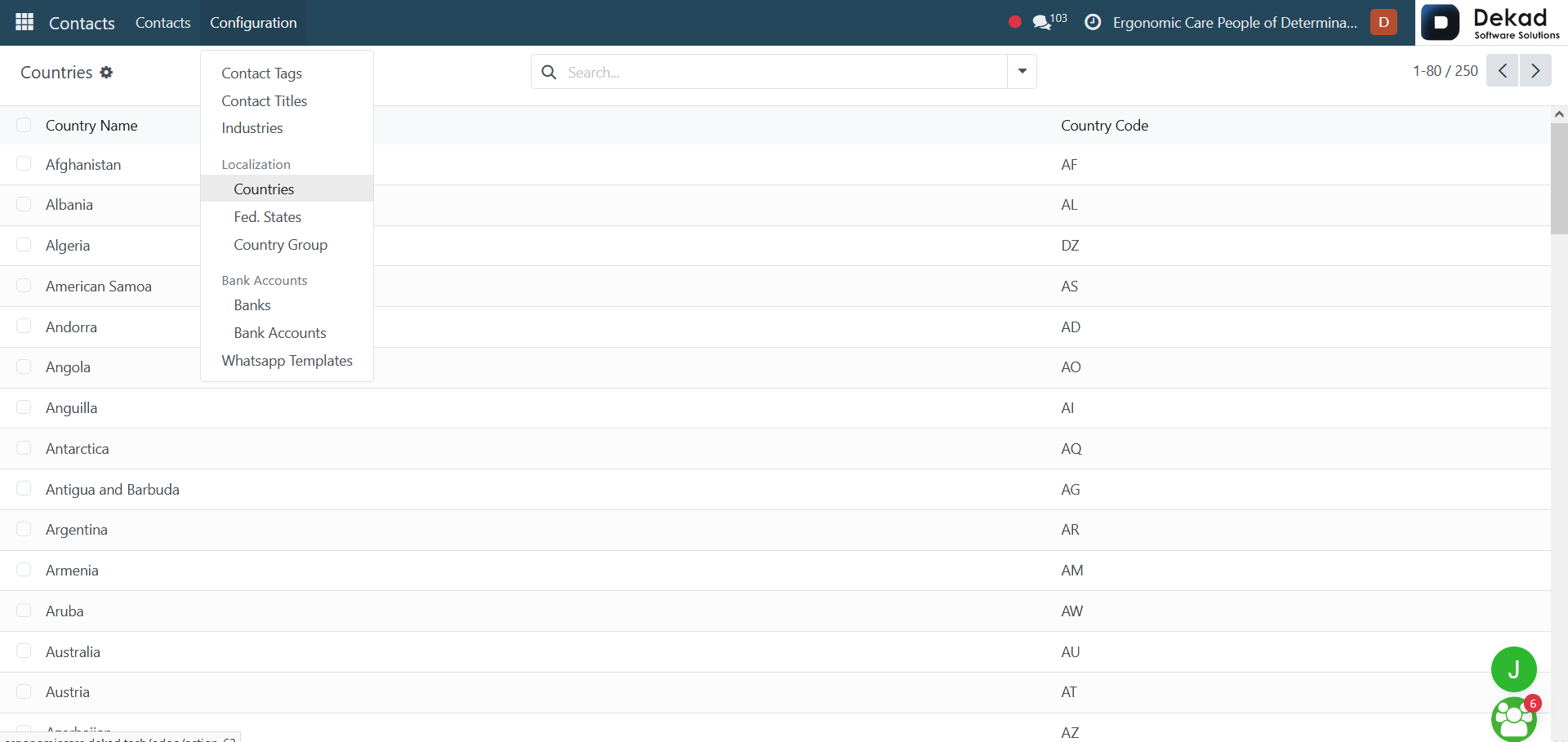The width and height of the screenshot is (1568, 742).
Task: Open the Armenia record
Action: (x=775, y=571)
